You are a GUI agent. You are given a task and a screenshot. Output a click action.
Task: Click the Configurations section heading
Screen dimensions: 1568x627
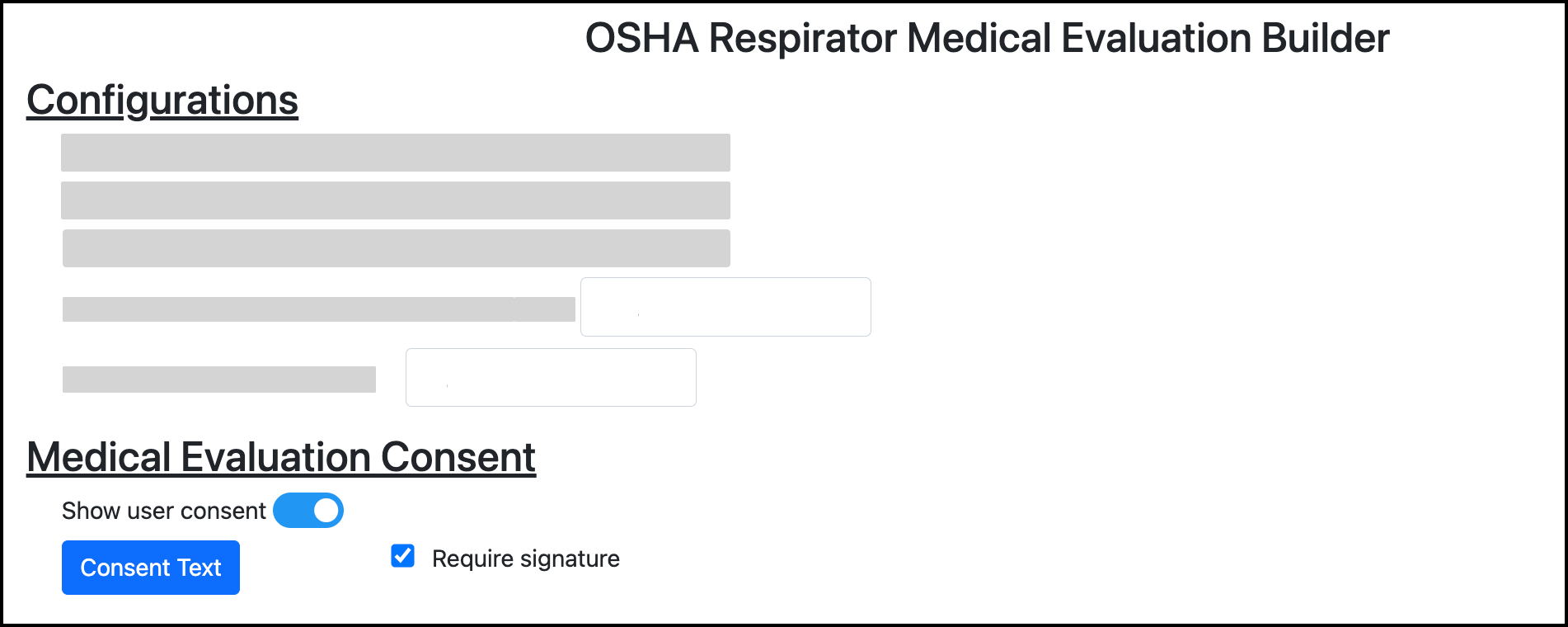[x=162, y=99]
